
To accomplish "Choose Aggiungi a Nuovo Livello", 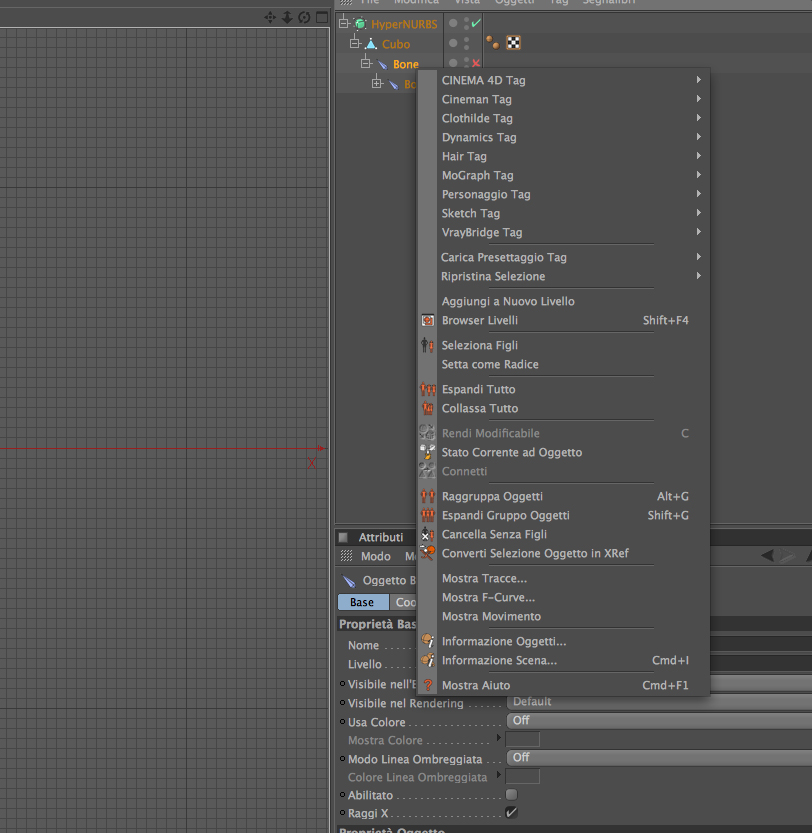I will point(563,301).
